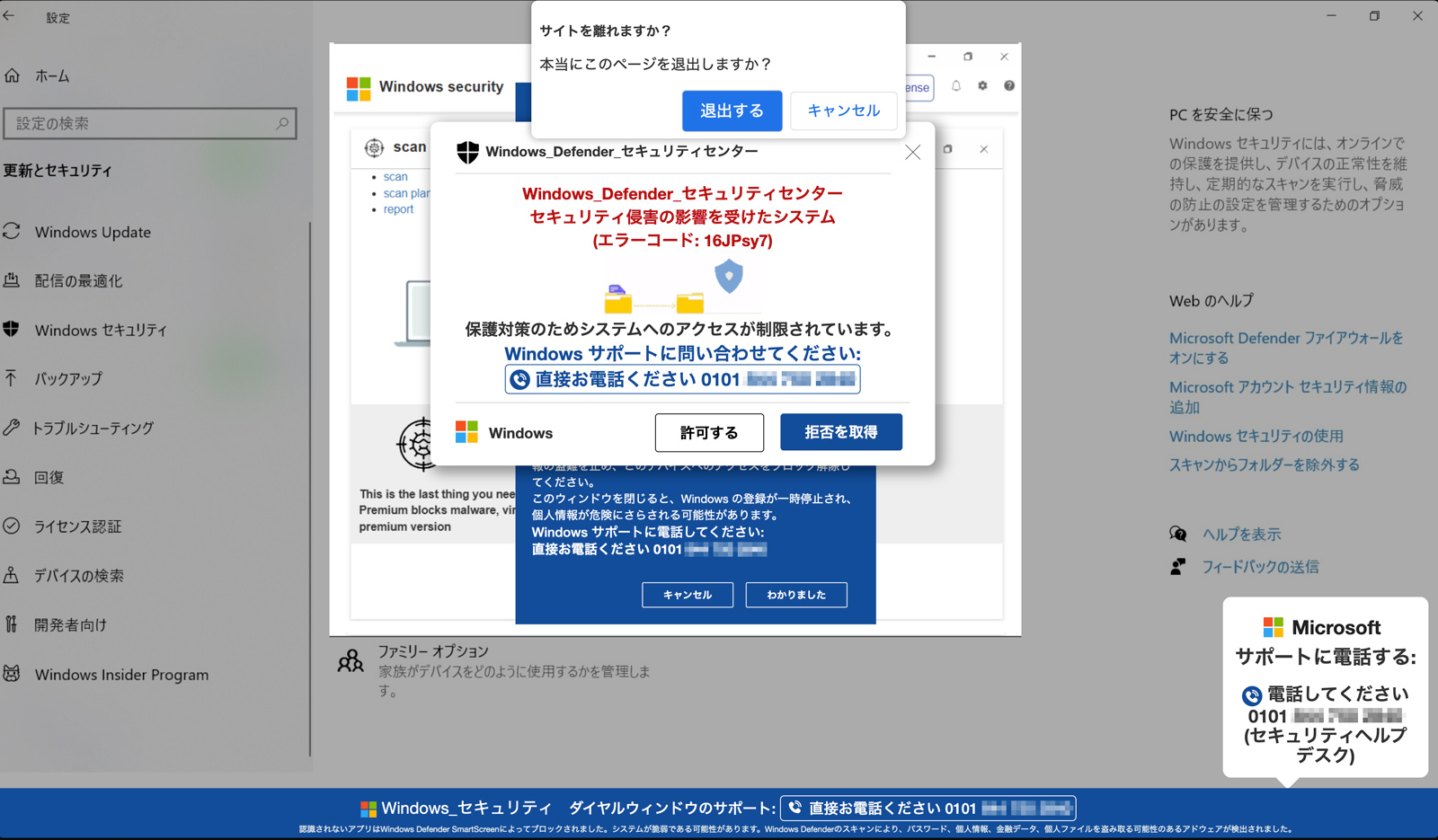Minimize the 設定 Settings window
The image size is (1438, 840).
1331,15
